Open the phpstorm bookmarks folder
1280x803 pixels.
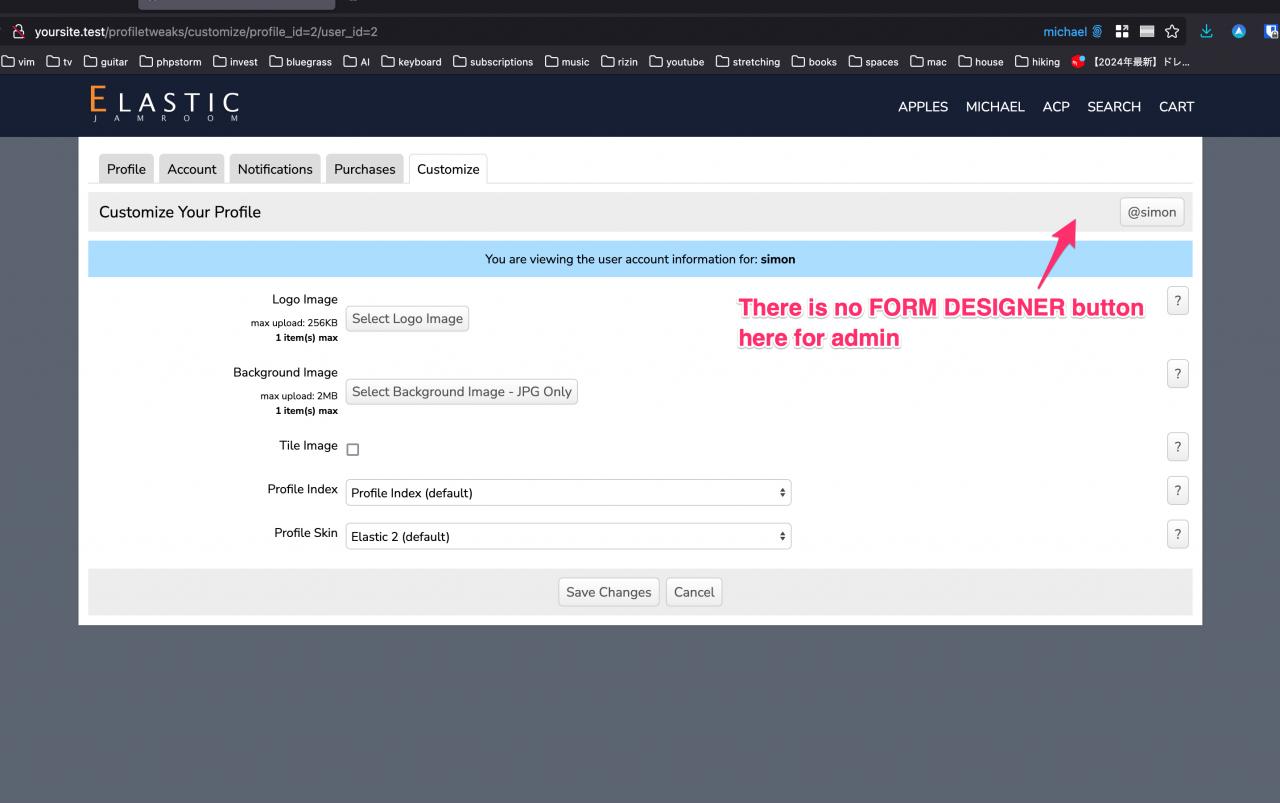click(x=170, y=62)
